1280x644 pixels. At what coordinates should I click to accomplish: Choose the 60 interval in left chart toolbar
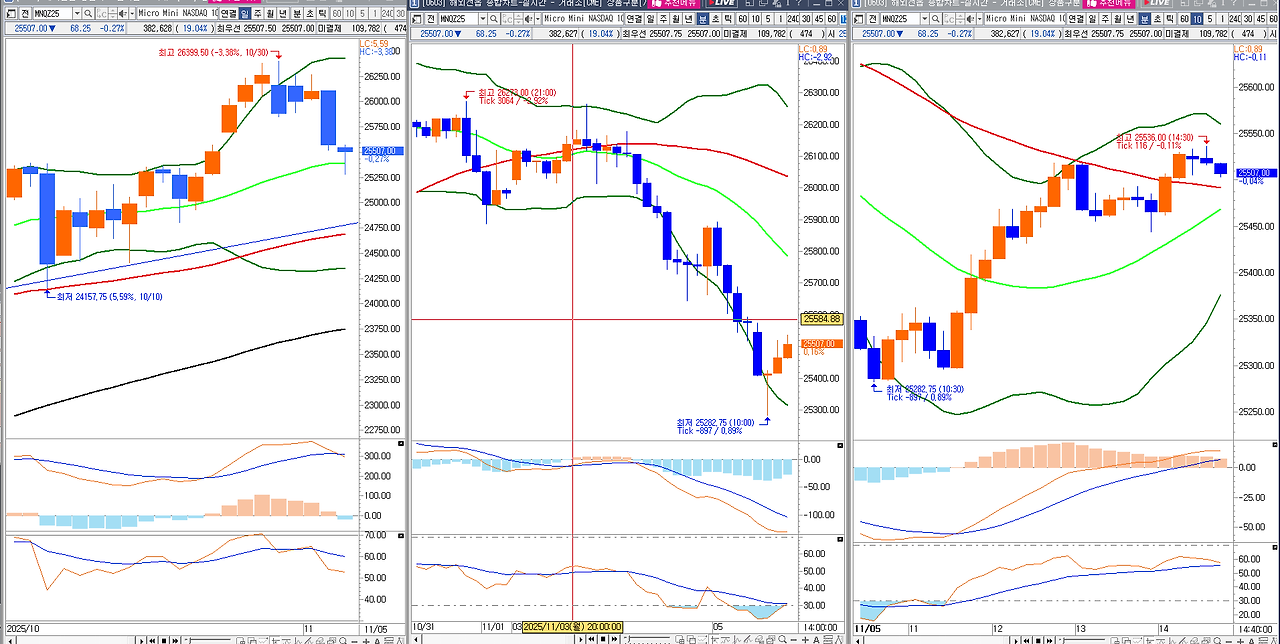pyautogui.click(x=337, y=14)
